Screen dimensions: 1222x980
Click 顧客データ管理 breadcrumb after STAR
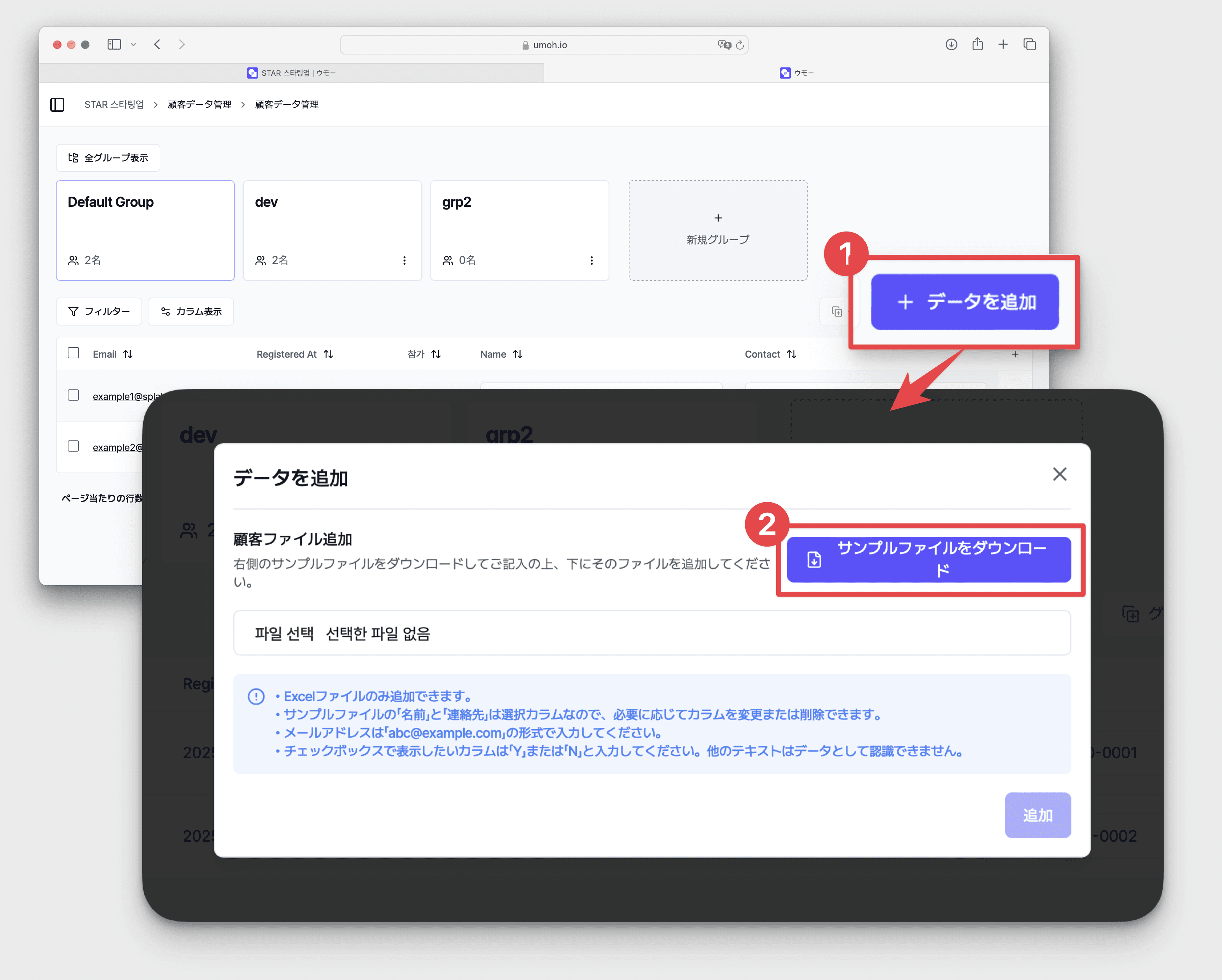coord(199,104)
